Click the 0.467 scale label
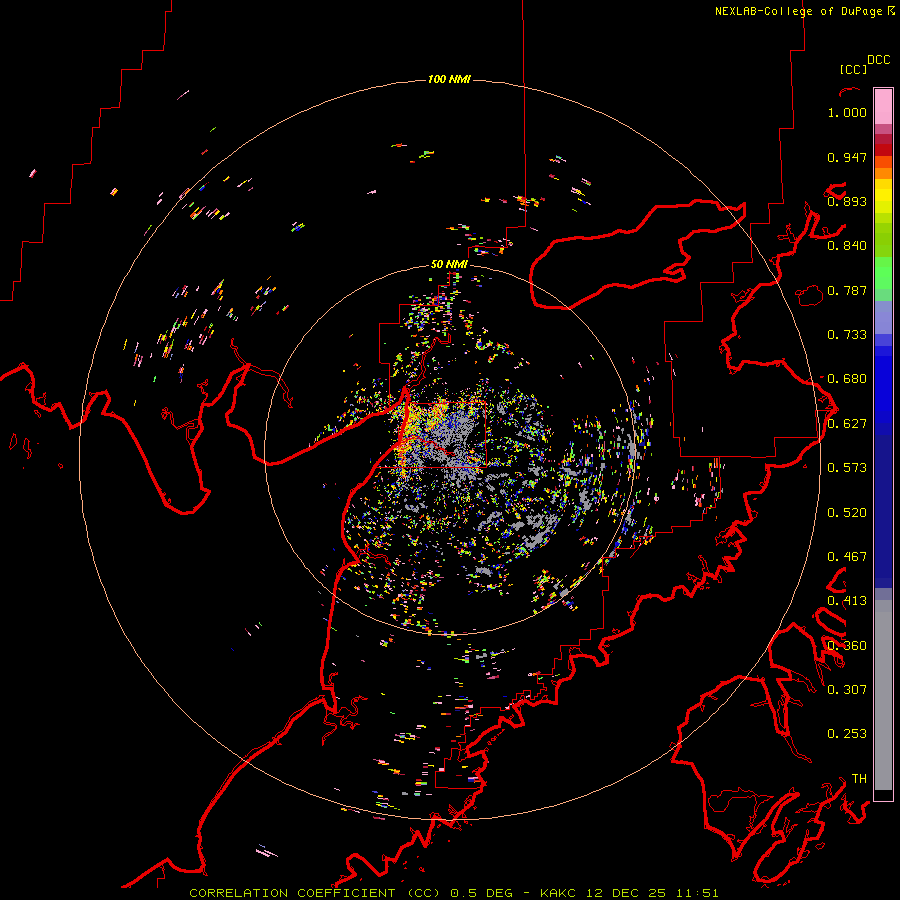Viewport: 900px width, 900px height. pyautogui.click(x=847, y=557)
